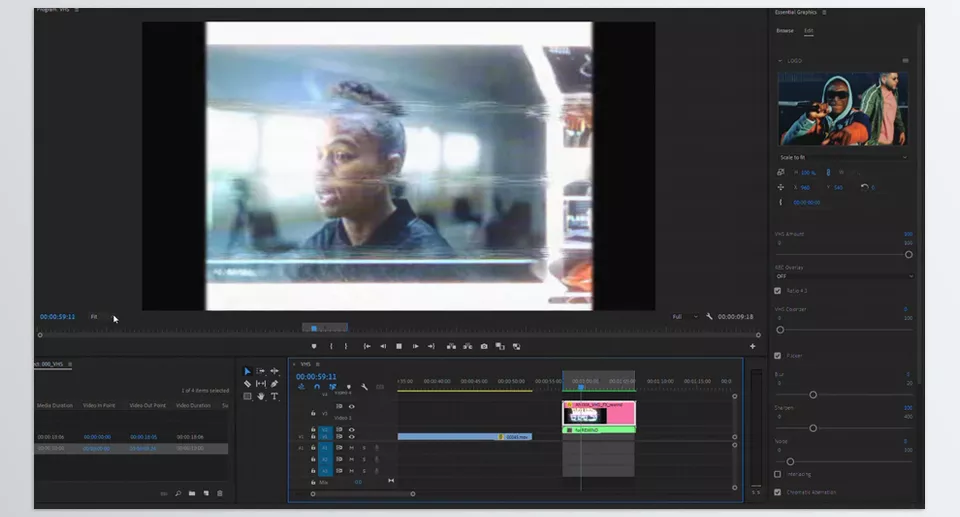Screen dimensions: 960x517
Task: Open the Full playback resolution dropdown
Action: (685, 317)
